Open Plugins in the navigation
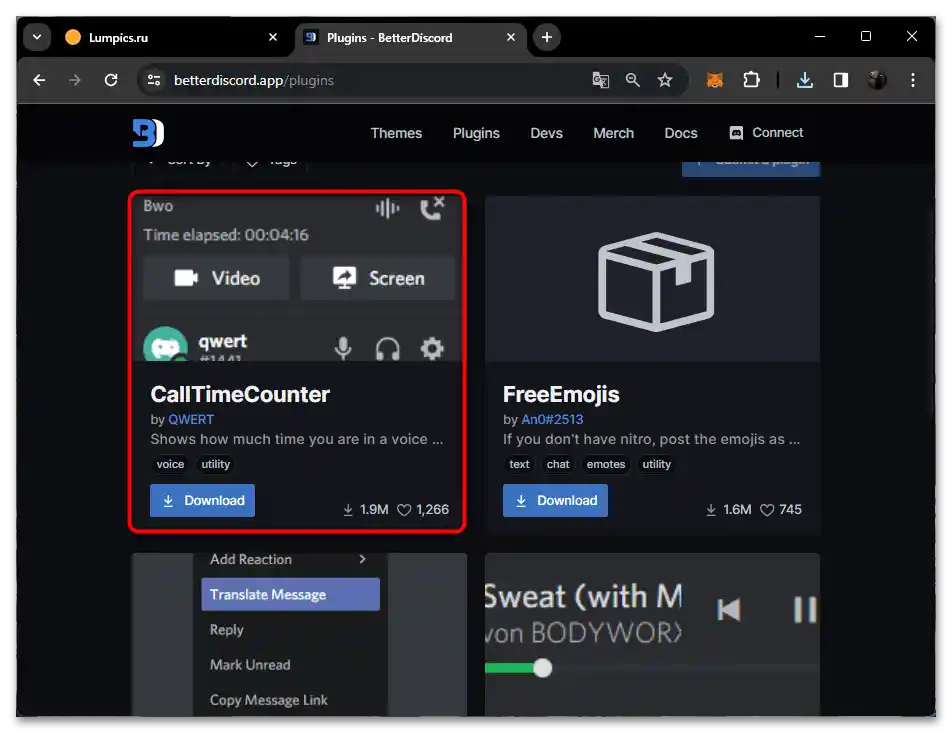Screen dimensions: 952x733 click(476, 133)
